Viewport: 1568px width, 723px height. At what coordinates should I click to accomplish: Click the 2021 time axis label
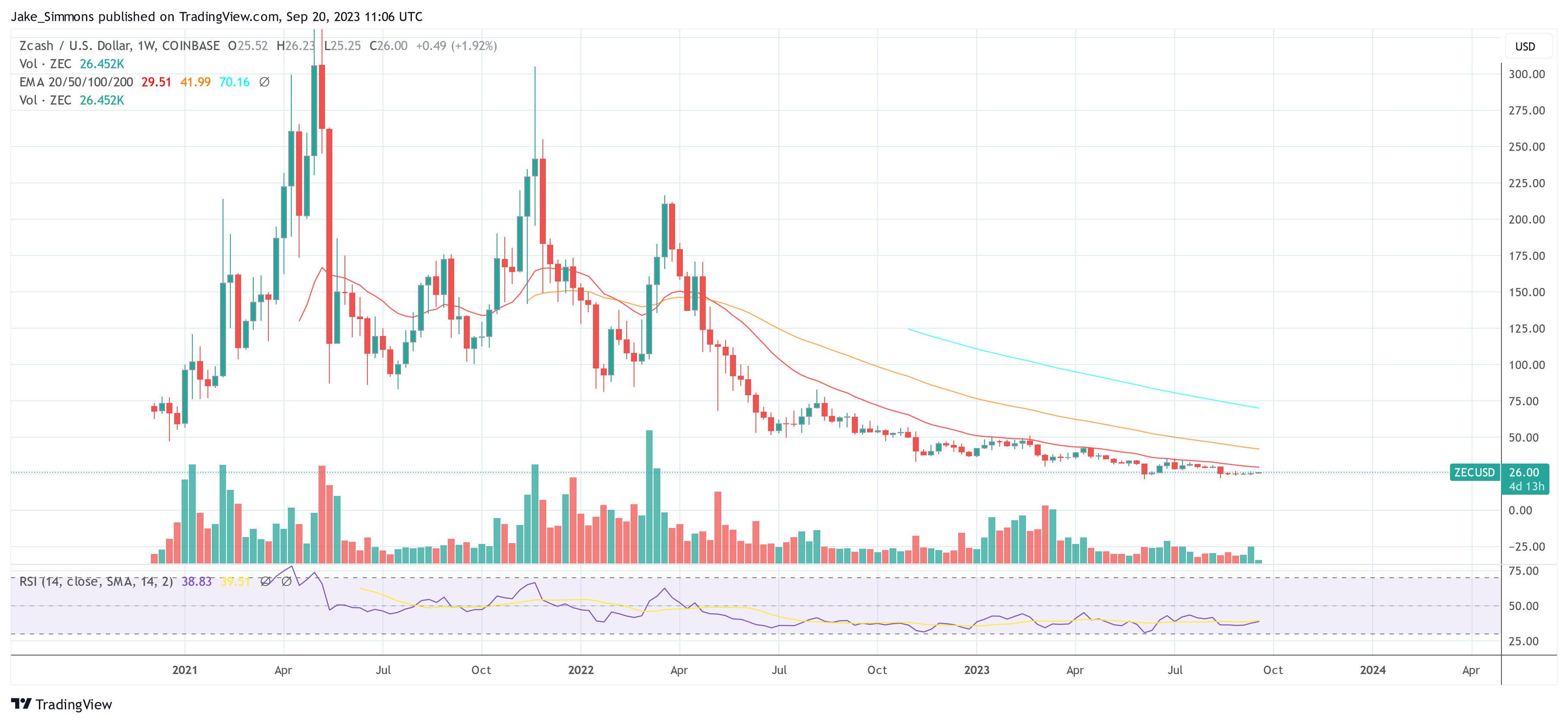[185, 670]
